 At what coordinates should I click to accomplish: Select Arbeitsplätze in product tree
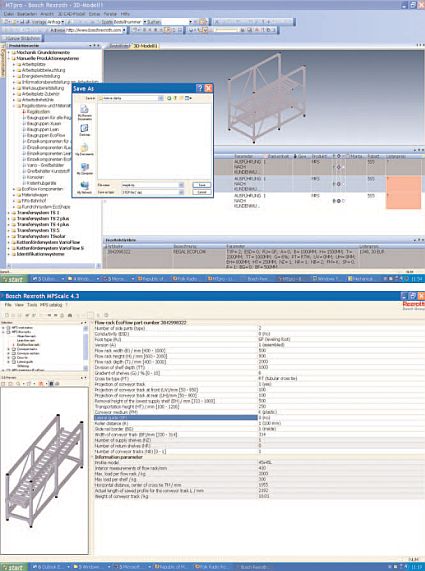34,64
